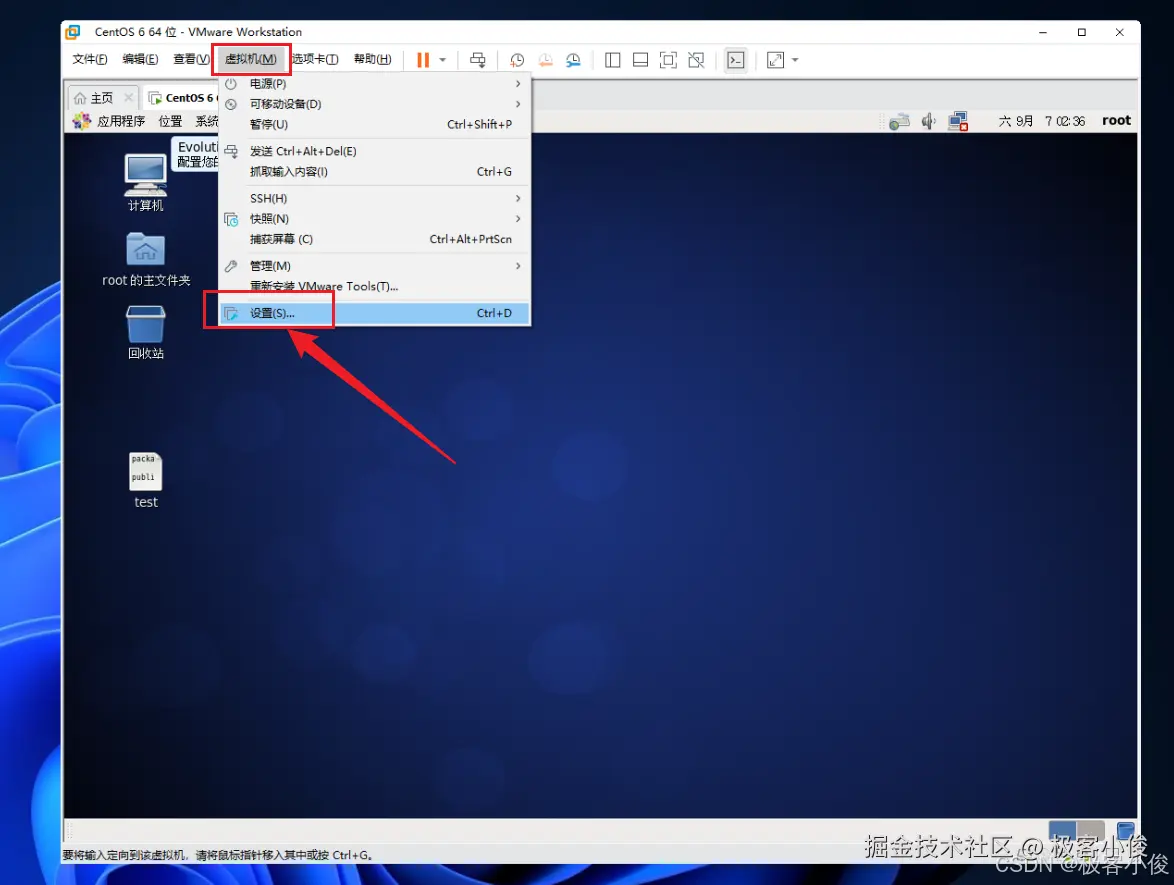The height and width of the screenshot is (885, 1174).
Task: Click the stretch guest display icon
Action: 776,60
